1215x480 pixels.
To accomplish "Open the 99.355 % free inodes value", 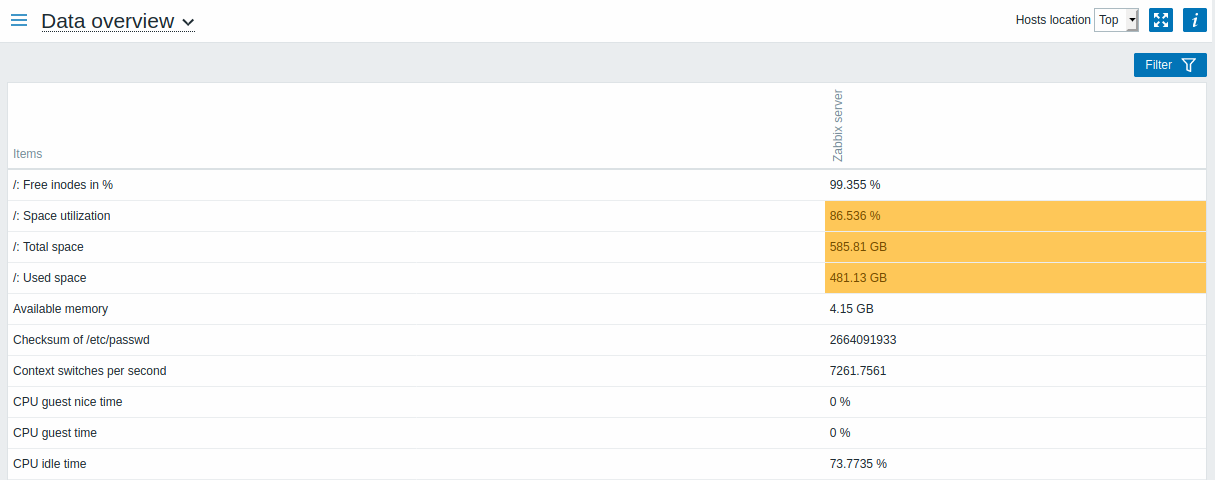I will 855,185.
